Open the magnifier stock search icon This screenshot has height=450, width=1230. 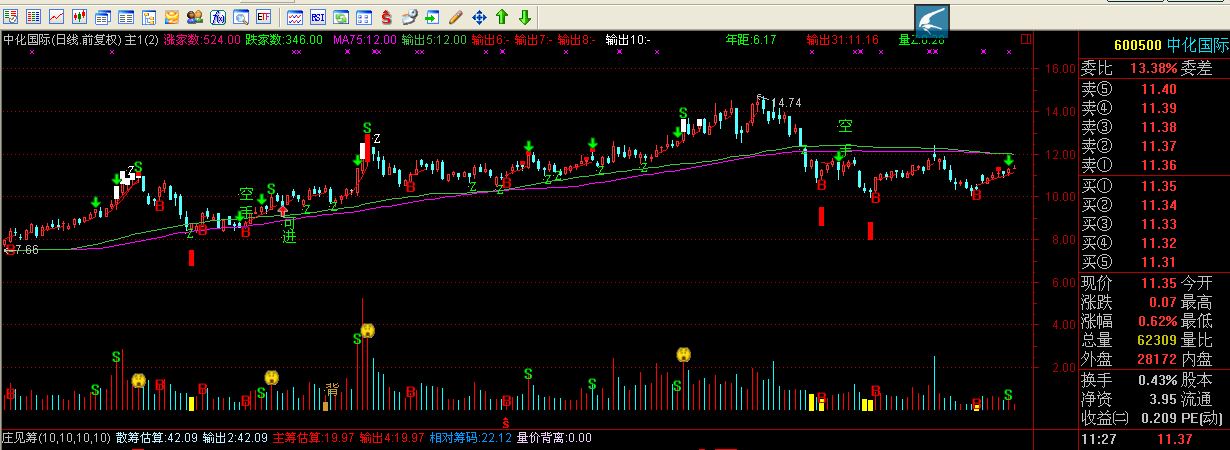tap(241, 17)
